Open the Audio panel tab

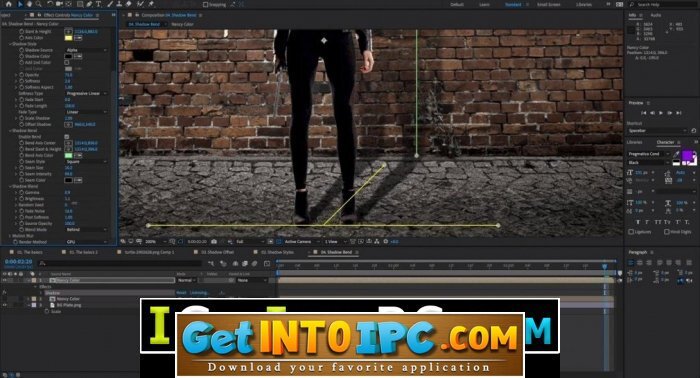coord(656,15)
